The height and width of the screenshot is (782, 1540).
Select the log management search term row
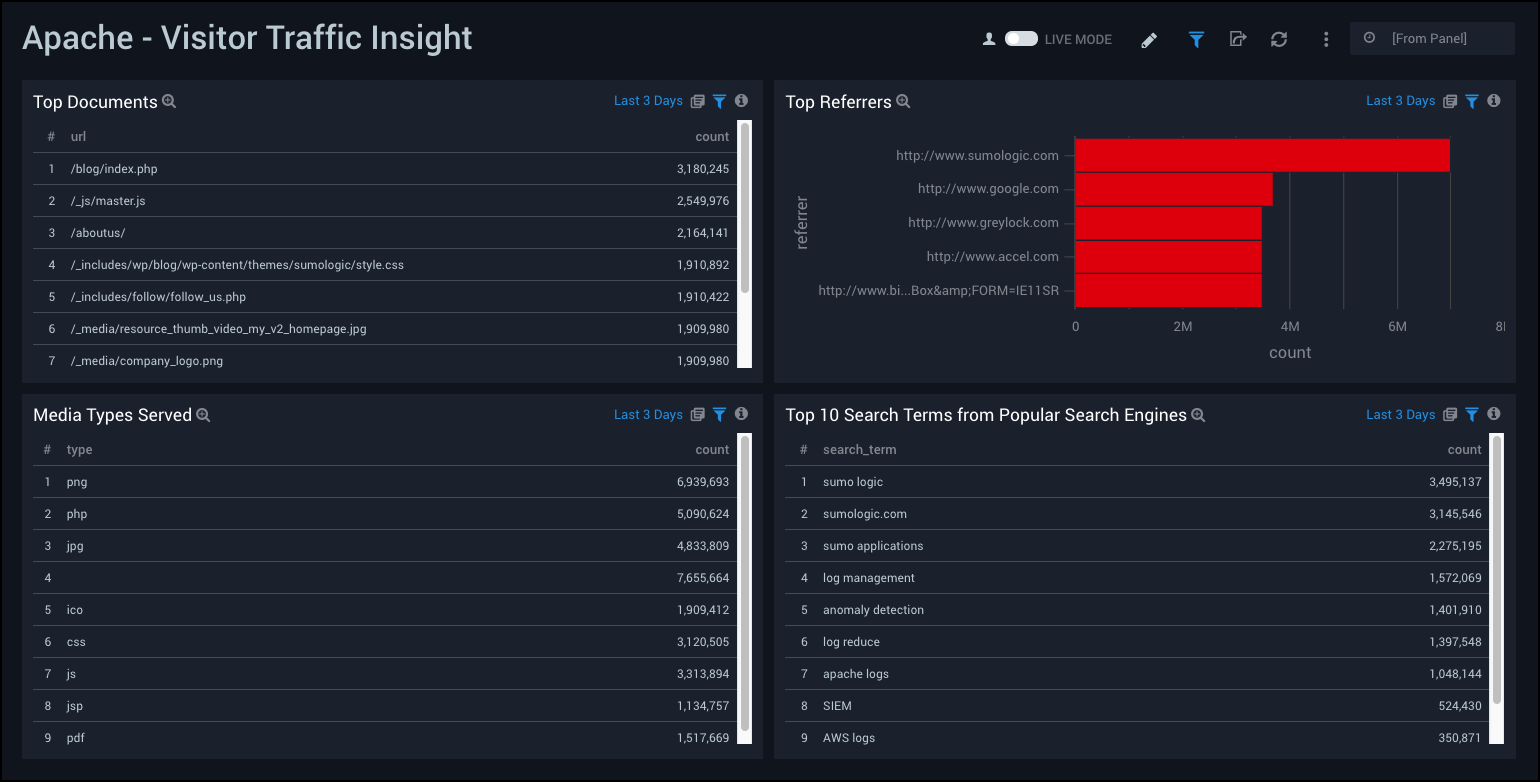pos(1140,578)
